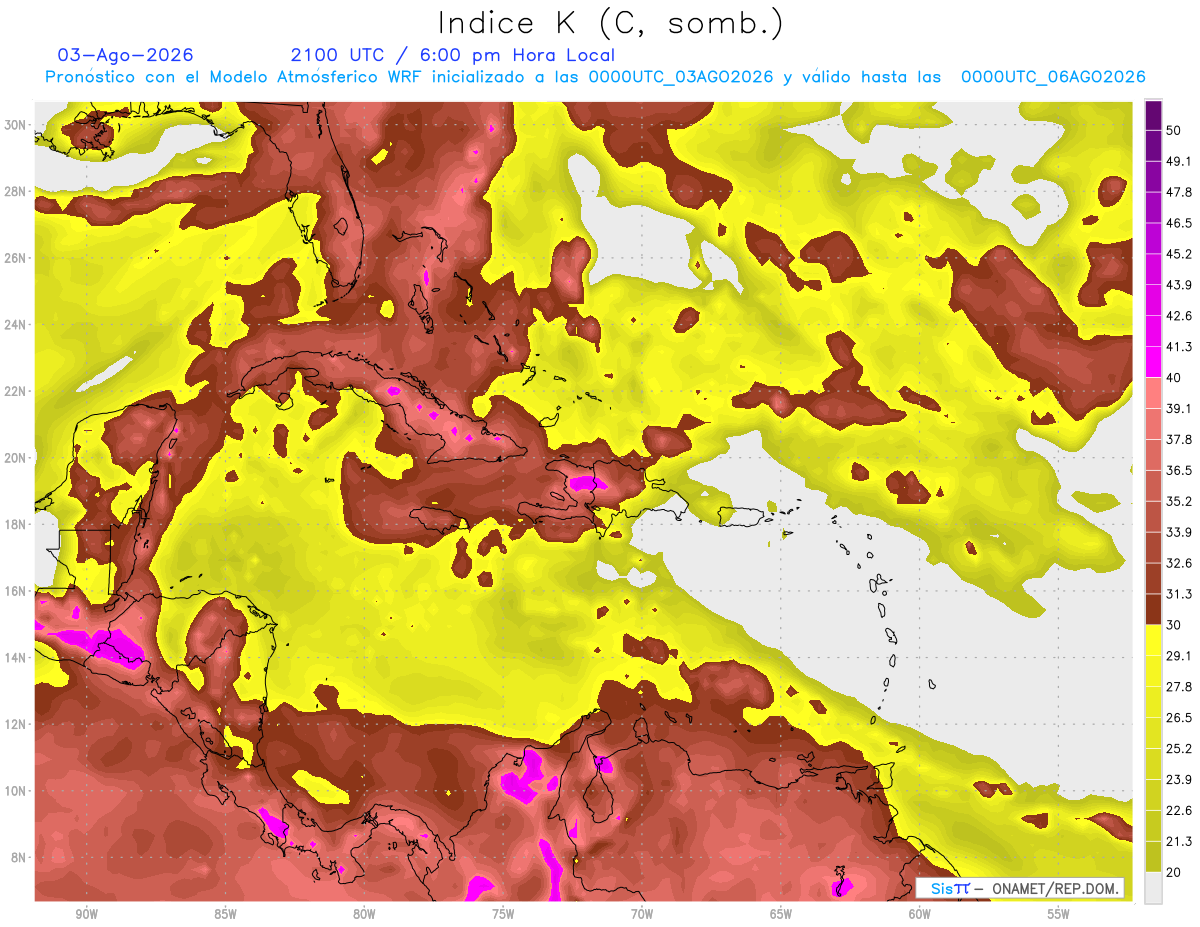Pick the gray colorbar segment below 20
The image size is (1200, 927).
[x=1153, y=887]
